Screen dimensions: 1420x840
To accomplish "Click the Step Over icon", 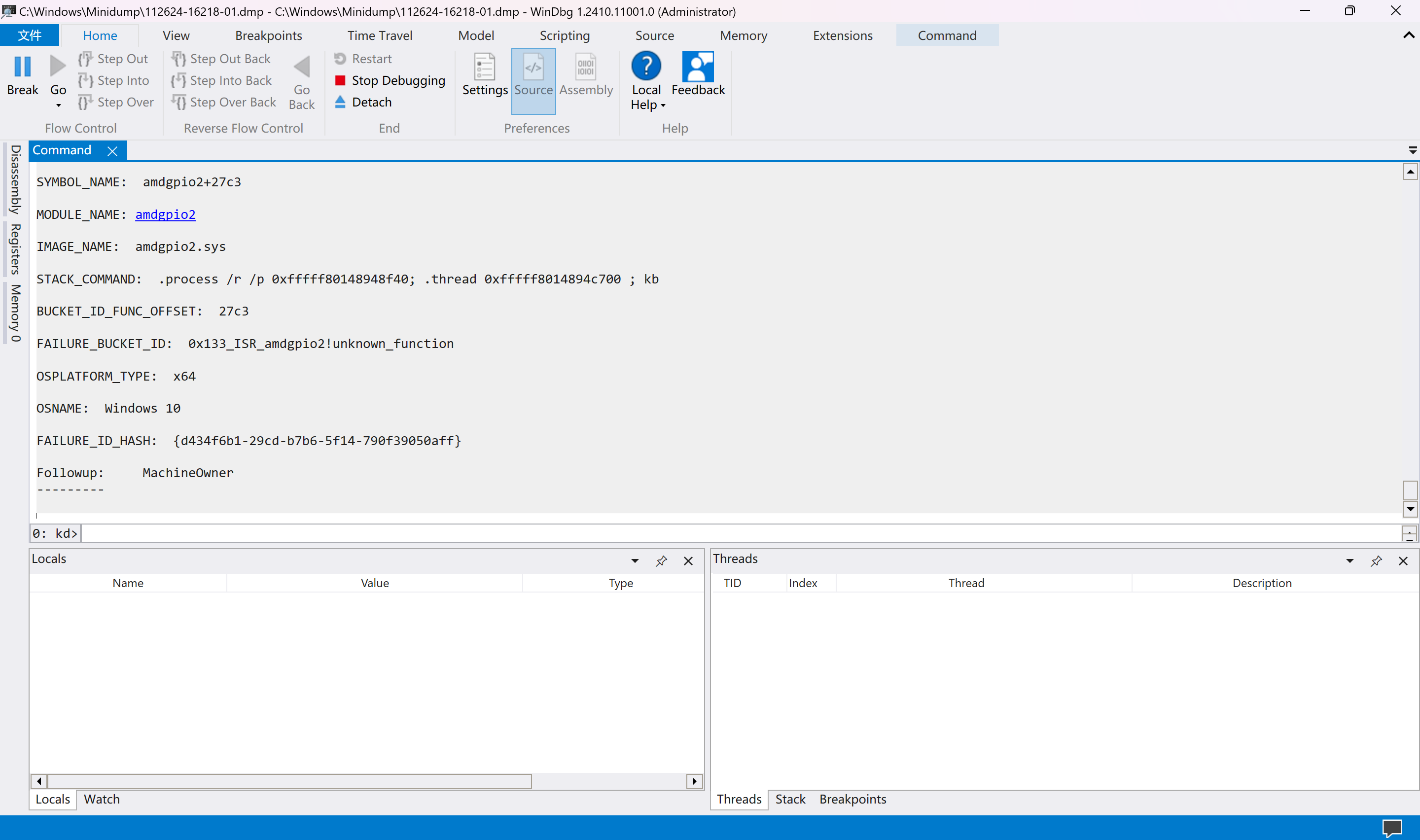I will (x=85, y=102).
